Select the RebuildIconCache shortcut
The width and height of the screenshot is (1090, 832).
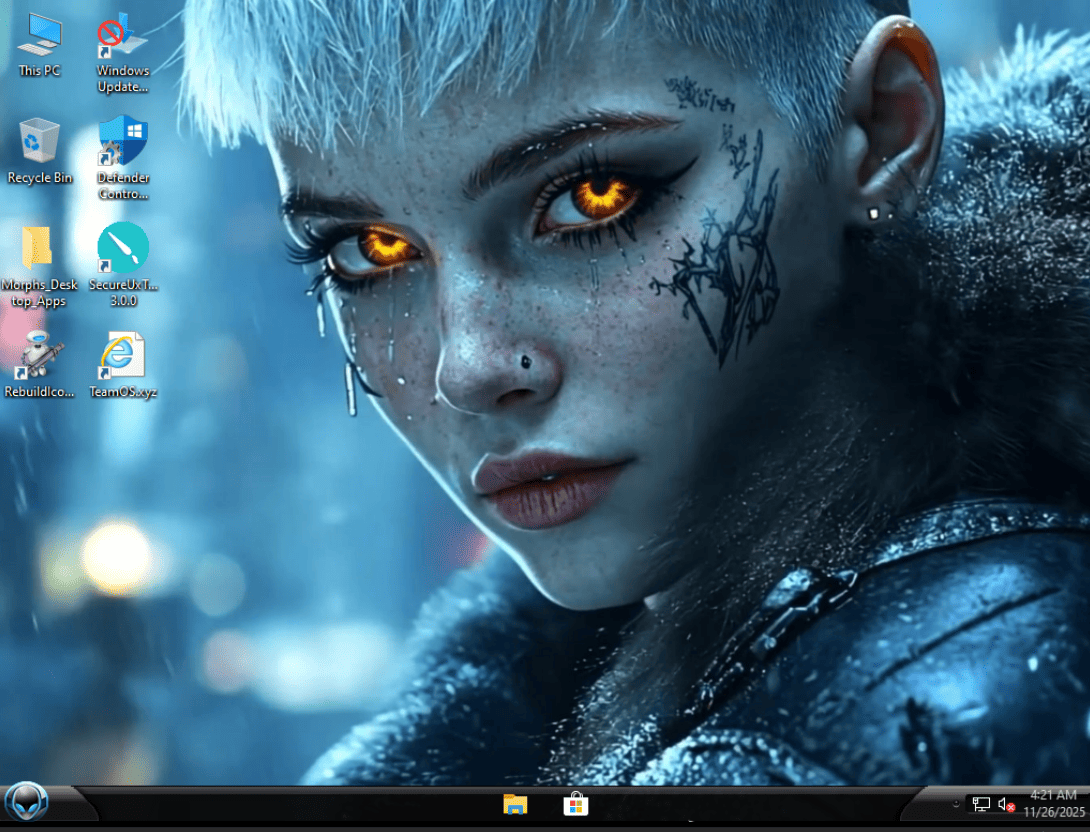(40, 364)
